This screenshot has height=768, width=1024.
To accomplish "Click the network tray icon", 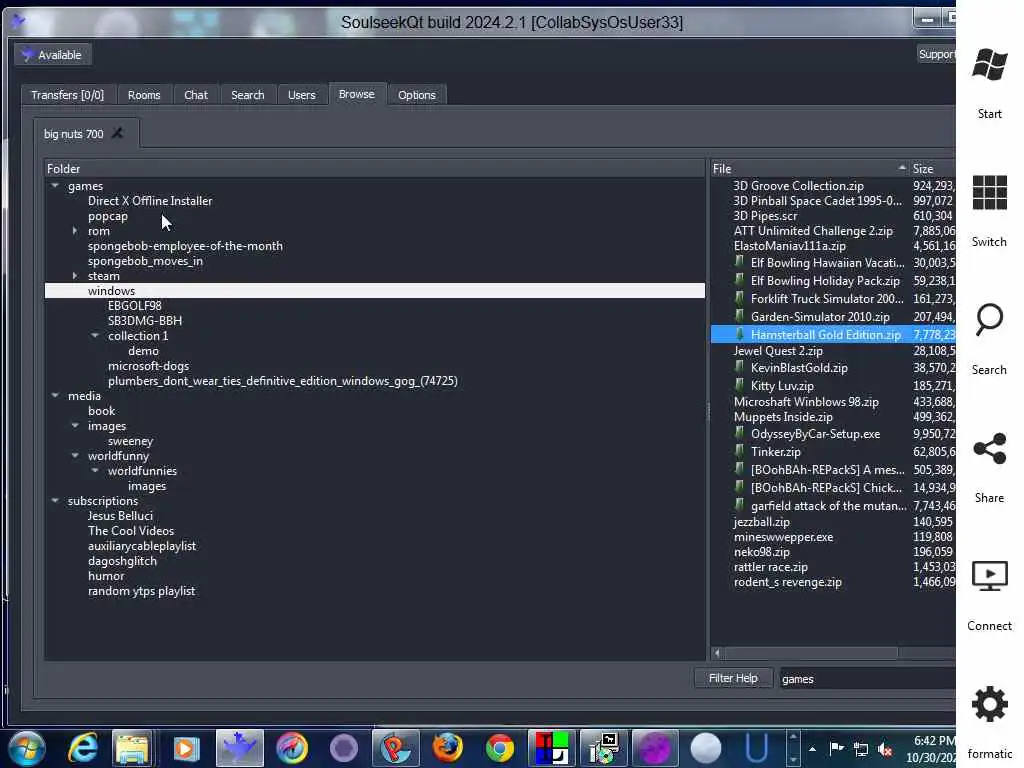I will click(x=861, y=749).
